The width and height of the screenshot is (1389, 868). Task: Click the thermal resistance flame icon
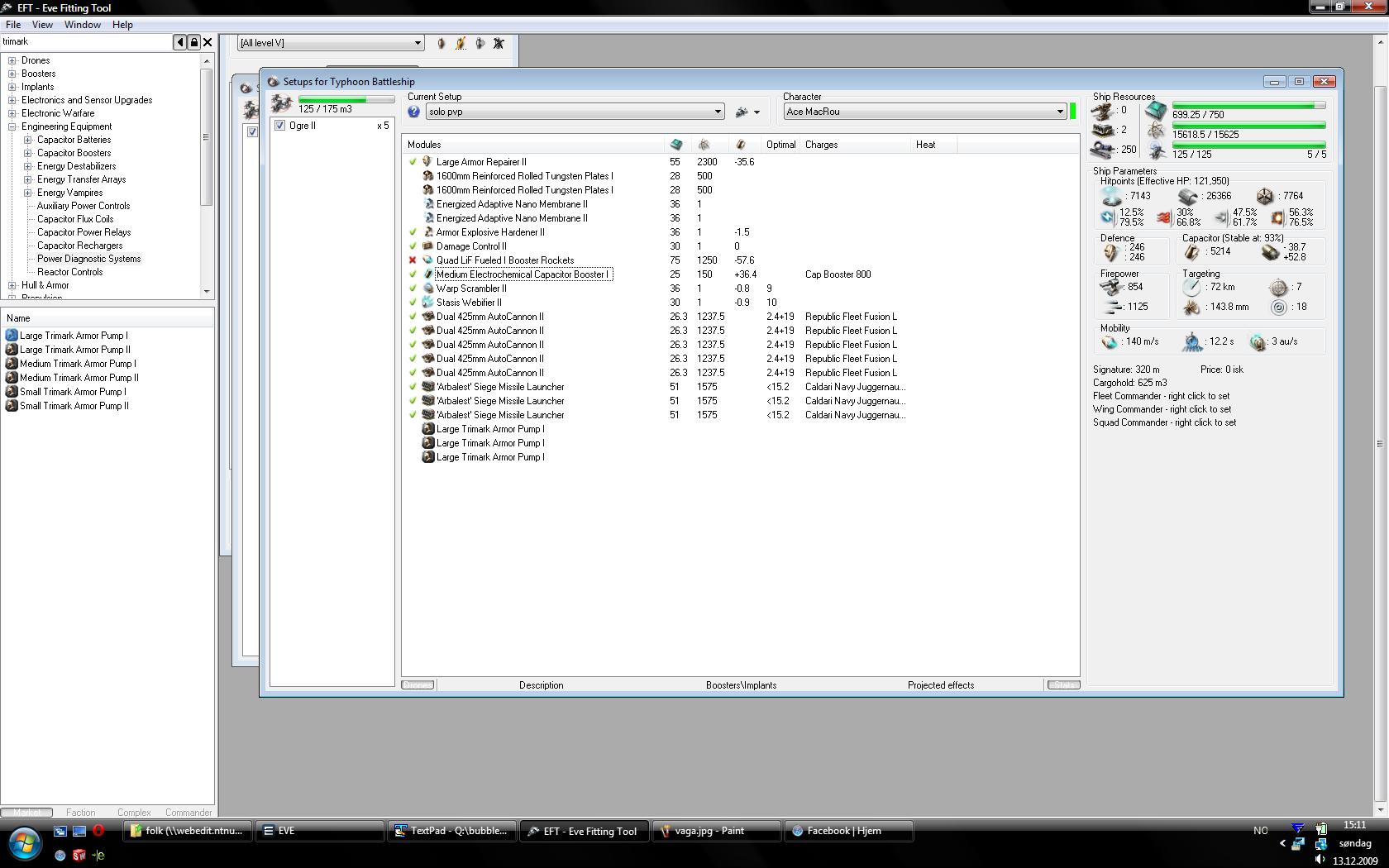[x=1164, y=217]
